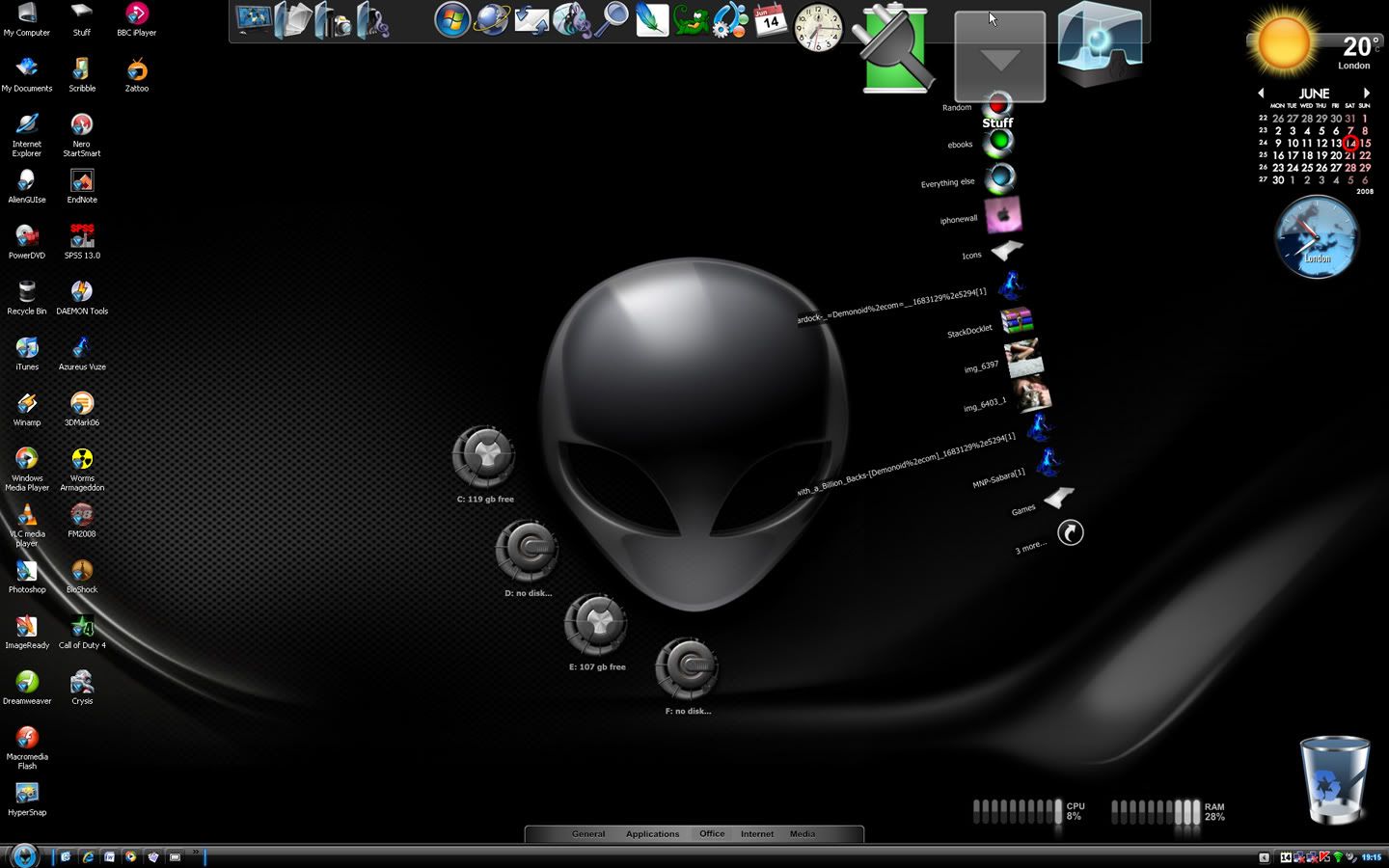Image resolution: width=1389 pixels, height=868 pixels.
Task: Click the green wireless signal tray icon
Action: pyautogui.click(x=1337, y=856)
